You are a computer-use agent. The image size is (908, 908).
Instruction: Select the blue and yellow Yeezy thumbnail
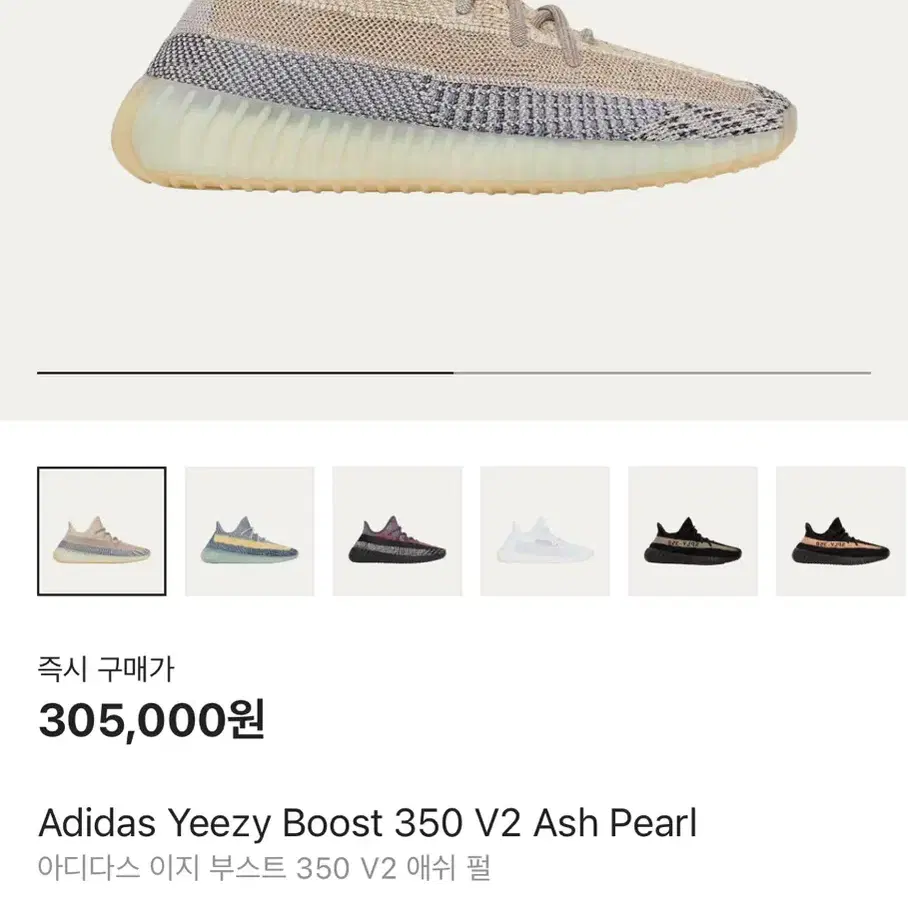click(x=250, y=531)
